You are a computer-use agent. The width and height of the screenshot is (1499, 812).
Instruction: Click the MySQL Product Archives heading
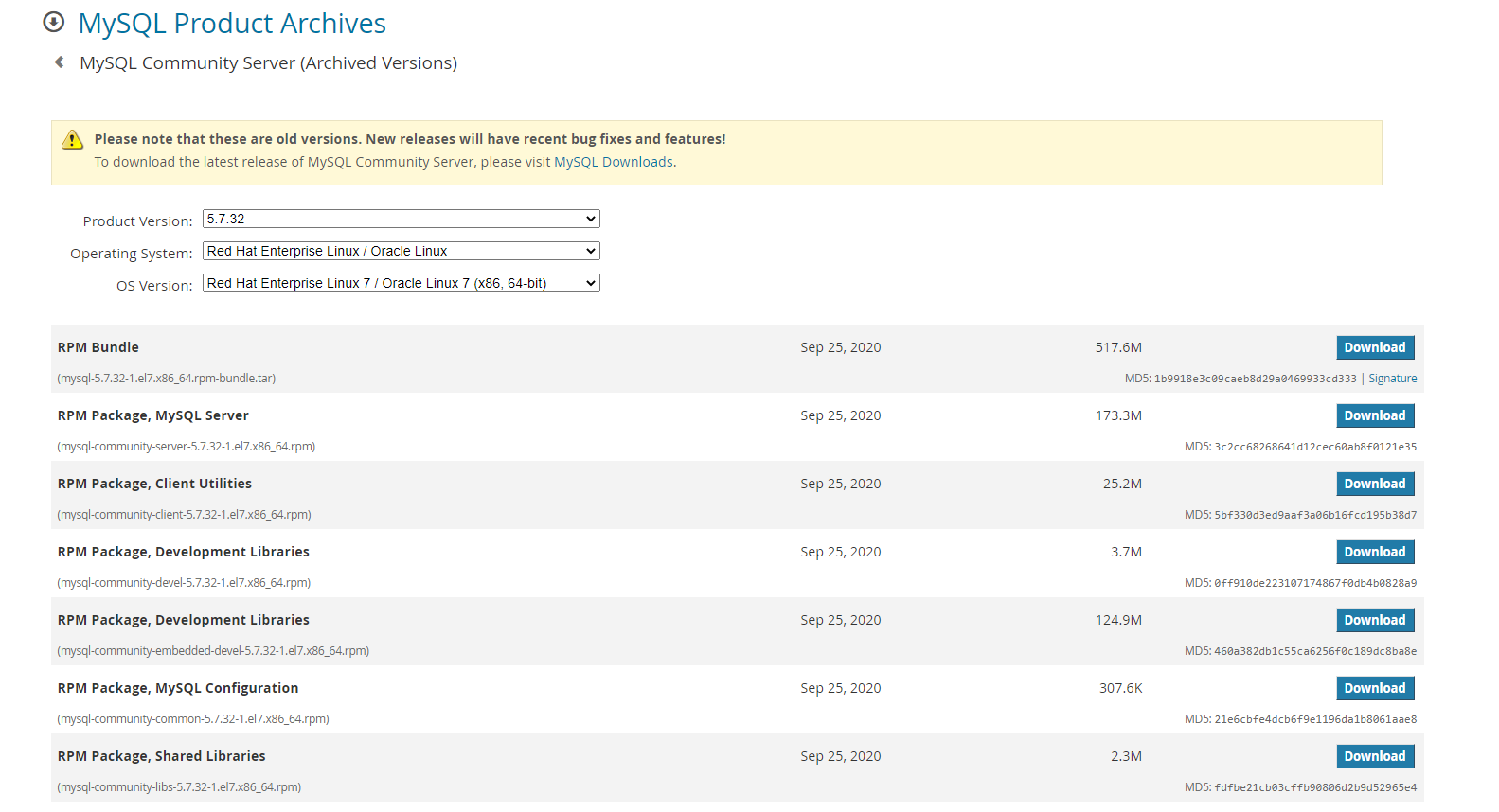click(x=232, y=24)
